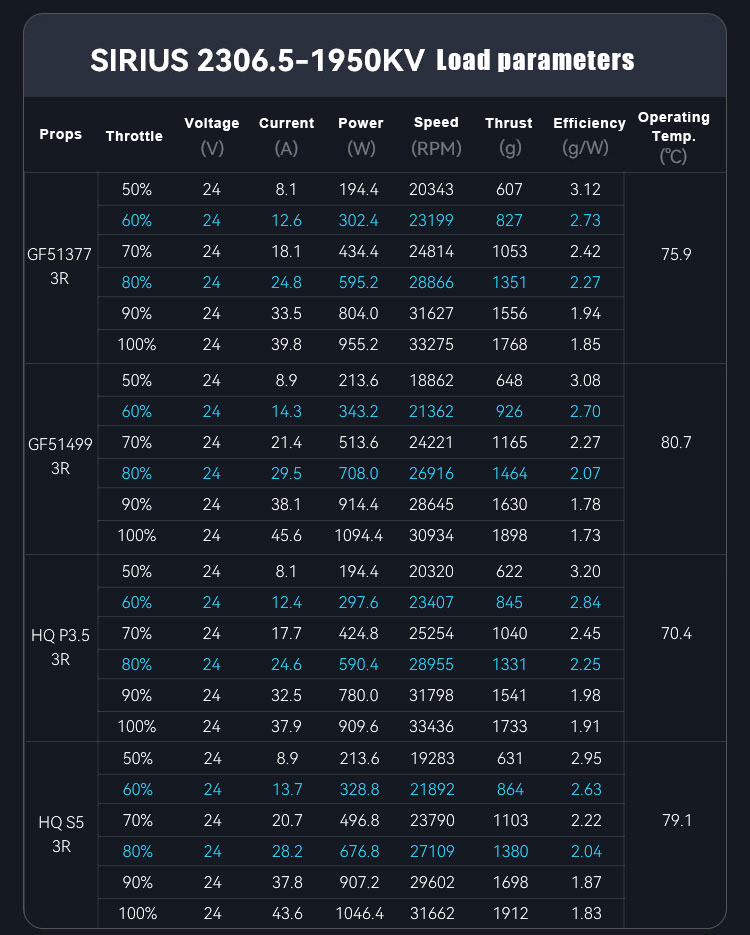Click the Thrust (g) column header
Screen dimensions: 750x935
coord(509,135)
